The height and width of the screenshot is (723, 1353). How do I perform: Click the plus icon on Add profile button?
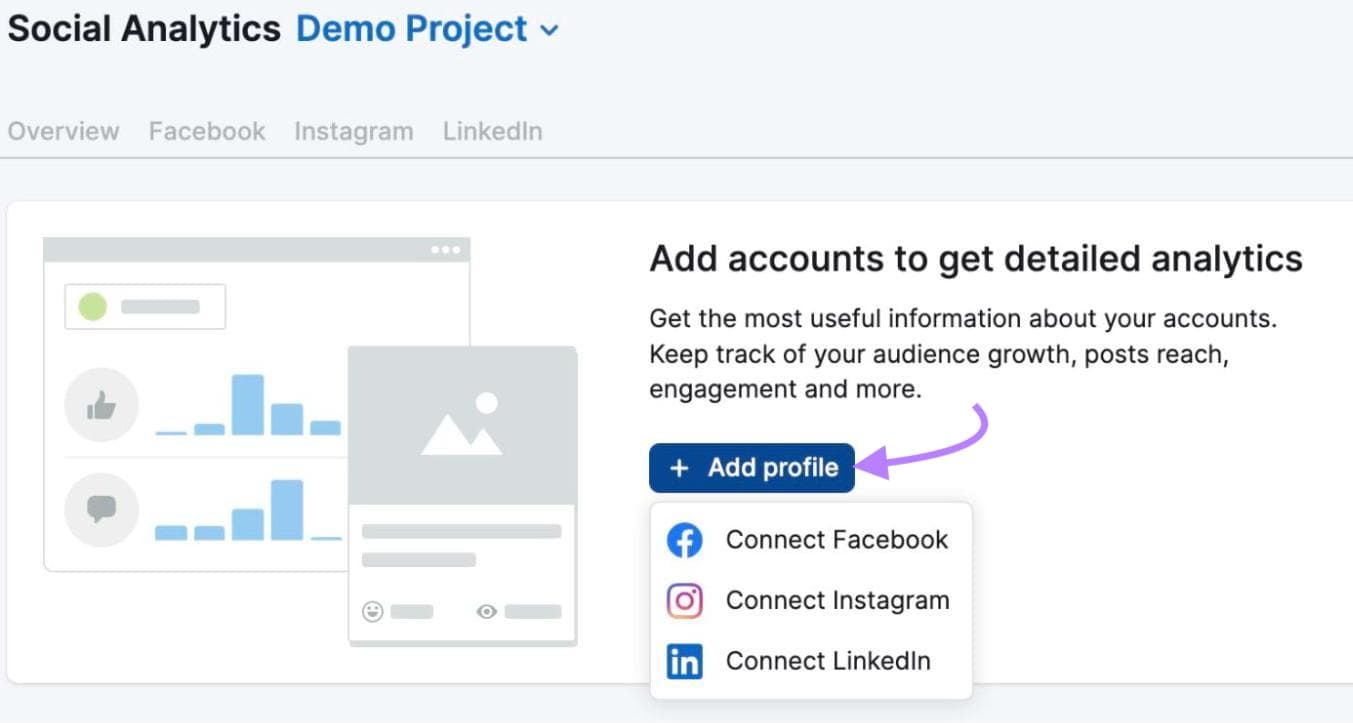[679, 467]
